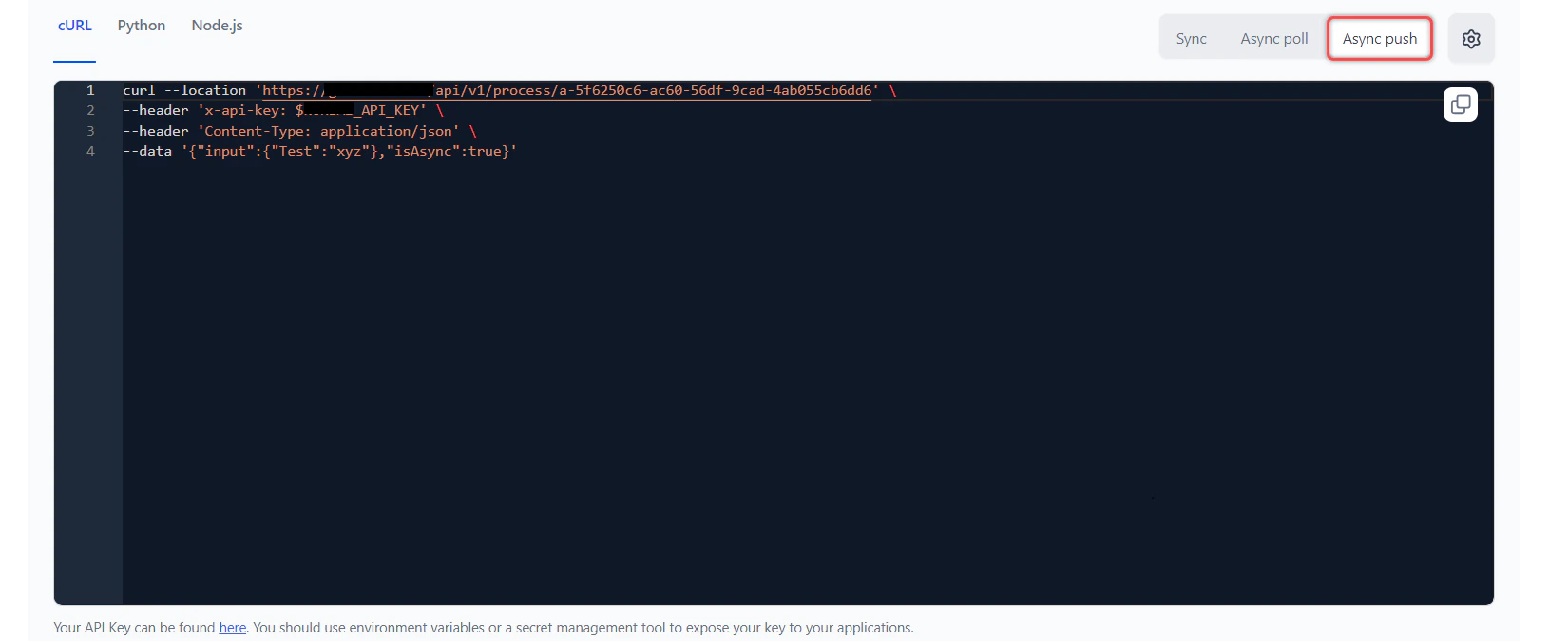Switch to the Node.js tab
This screenshot has width=1568, height=641.
pyautogui.click(x=217, y=26)
